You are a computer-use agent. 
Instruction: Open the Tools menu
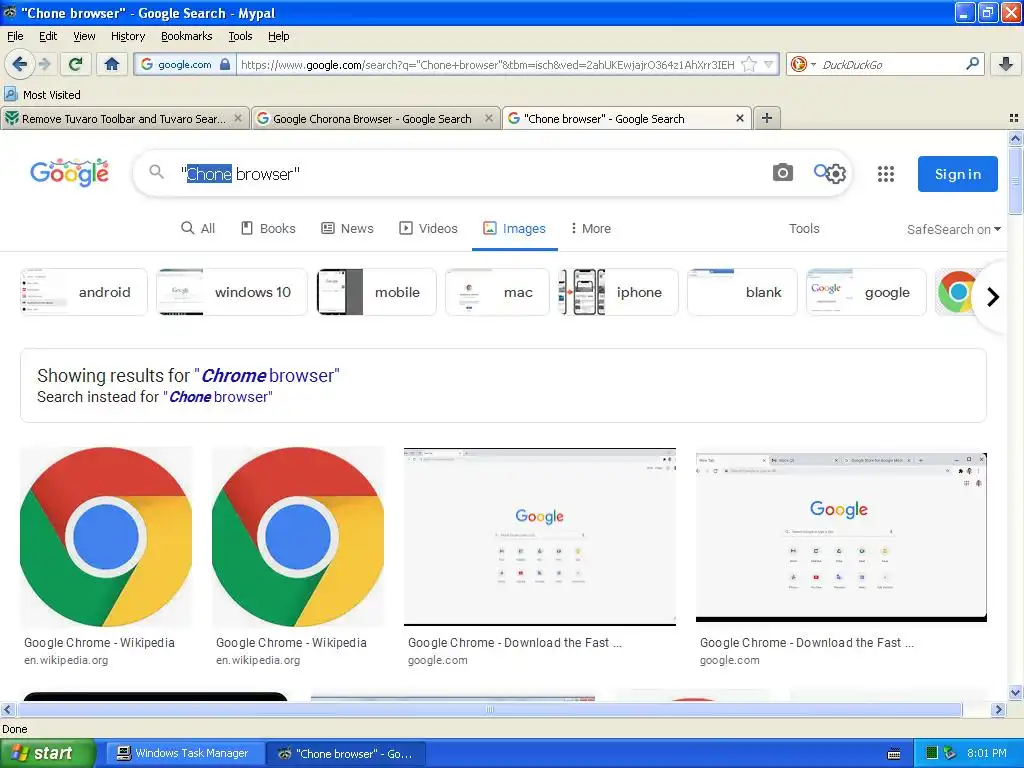(x=240, y=36)
